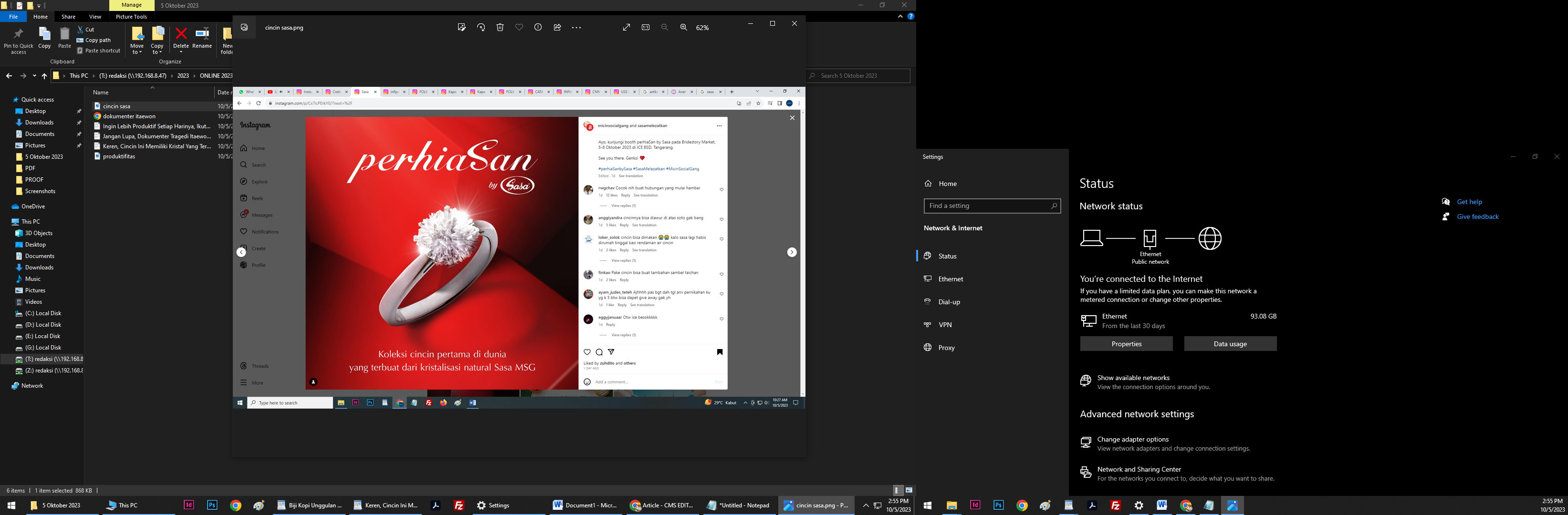Screen dimensions: 1568x515
Task: Switch File Explorer to large thumbnails view toggle
Action: (x=909, y=490)
